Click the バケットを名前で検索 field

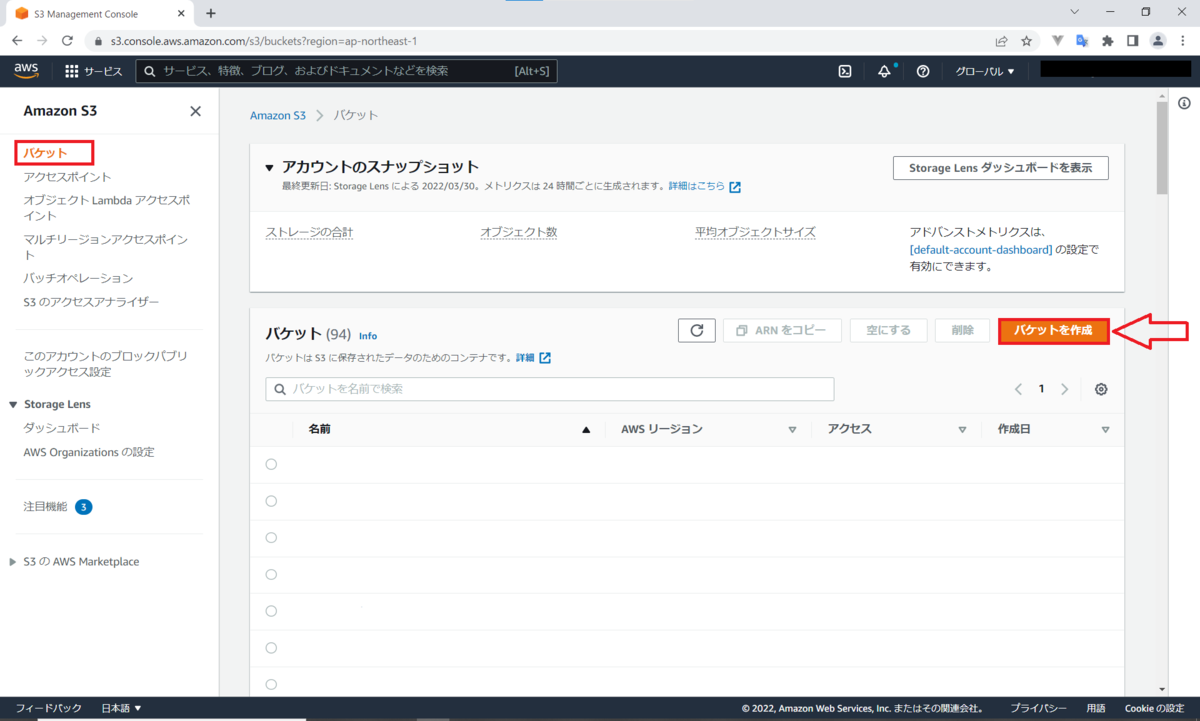[x=549, y=389]
